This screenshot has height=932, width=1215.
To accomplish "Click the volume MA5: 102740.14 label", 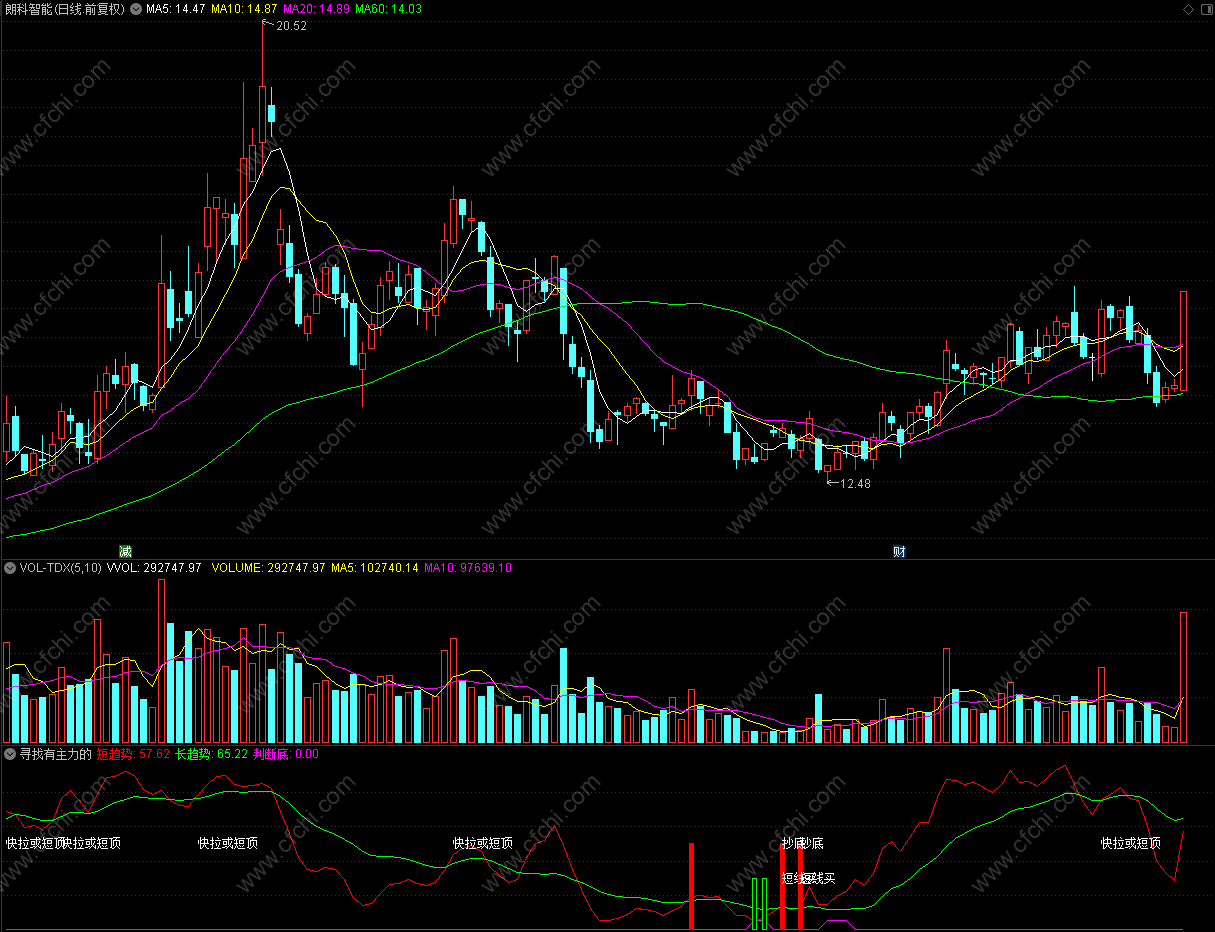I will (375, 568).
